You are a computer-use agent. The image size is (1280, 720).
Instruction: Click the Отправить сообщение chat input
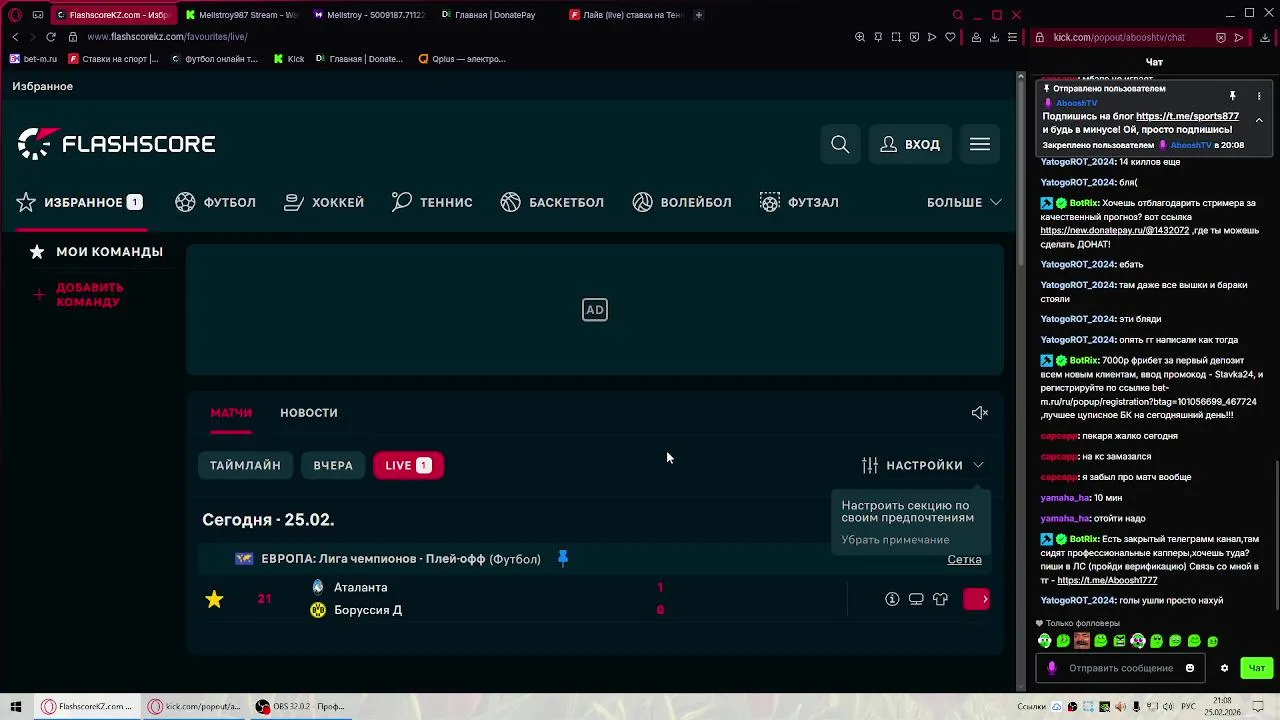point(1120,668)
